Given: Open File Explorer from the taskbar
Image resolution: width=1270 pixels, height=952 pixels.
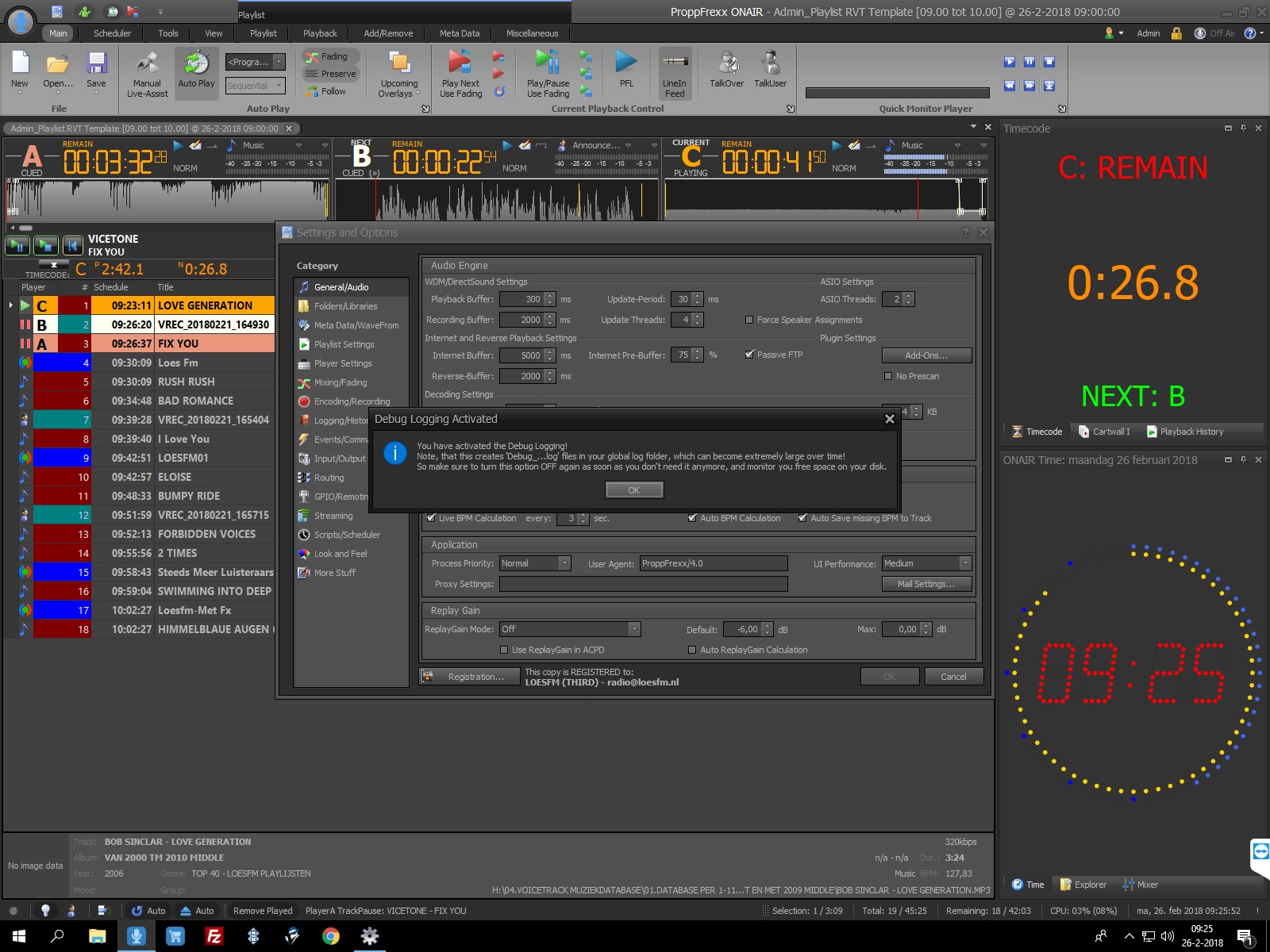Looking at the screenshot, I should click(x=97, y=936).
